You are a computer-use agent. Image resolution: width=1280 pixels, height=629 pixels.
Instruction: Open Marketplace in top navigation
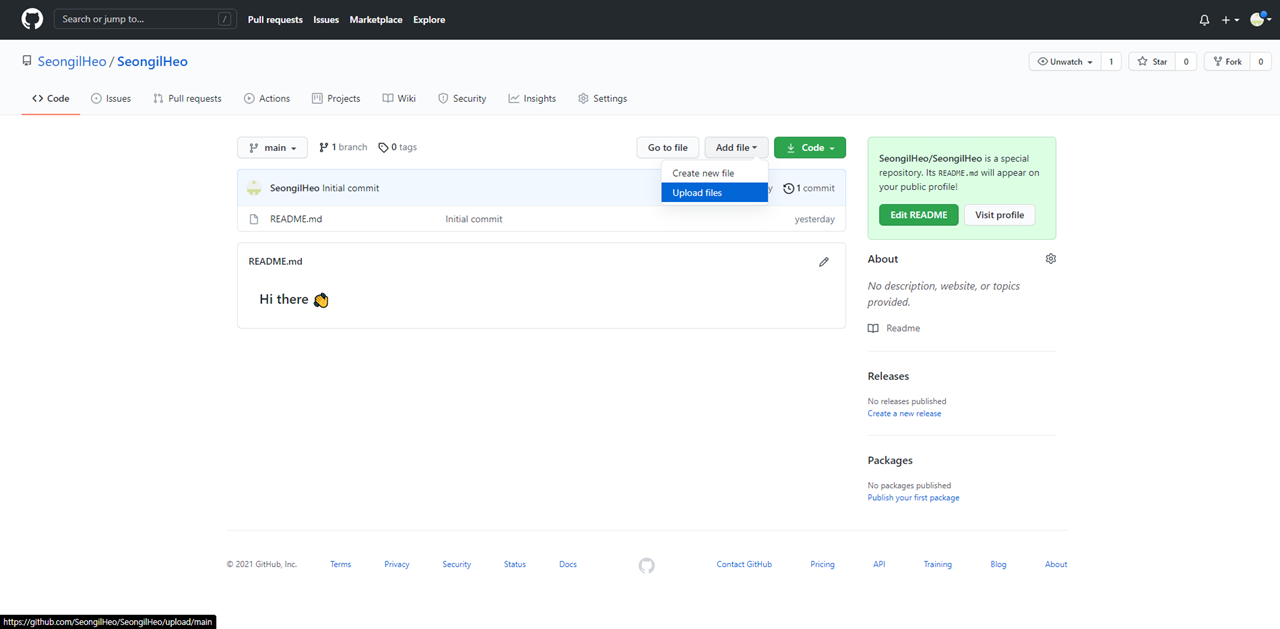click(x=376, y=20)
